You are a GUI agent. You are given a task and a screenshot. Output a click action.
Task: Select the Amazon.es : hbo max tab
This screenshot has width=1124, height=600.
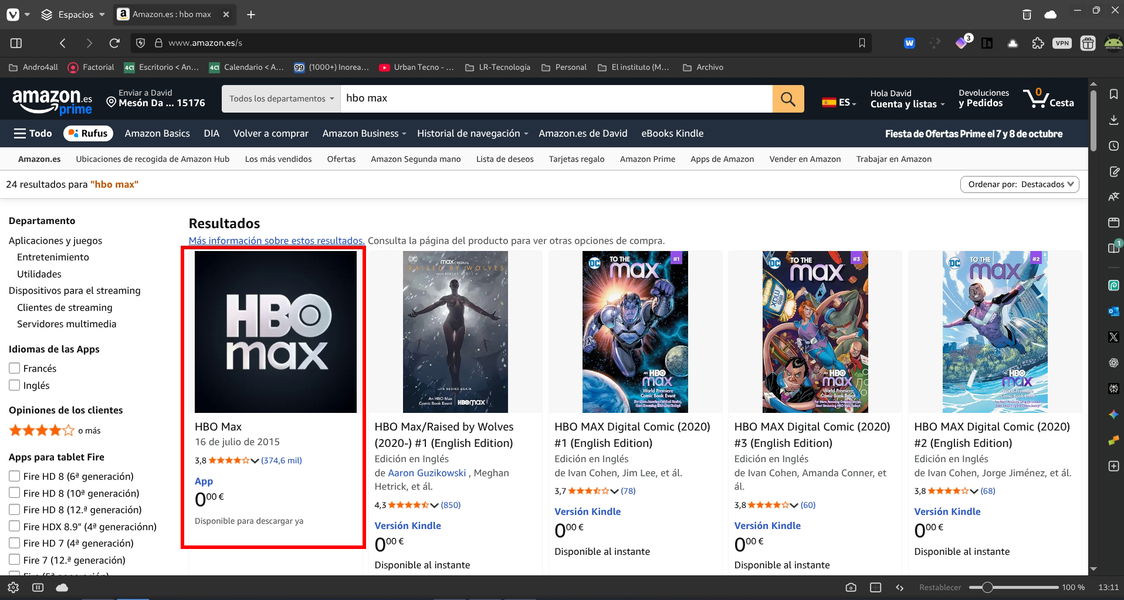click(175, 14)
